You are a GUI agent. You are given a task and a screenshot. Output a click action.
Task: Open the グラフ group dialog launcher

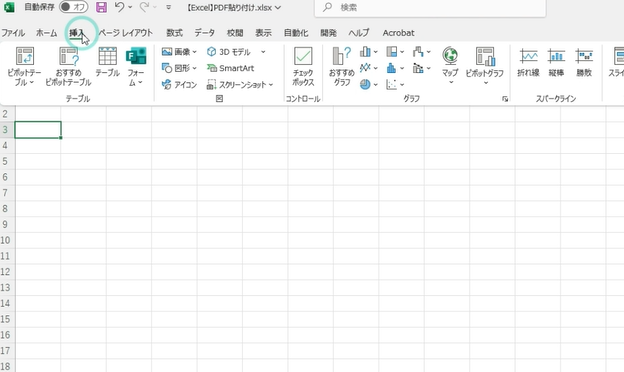505,99
